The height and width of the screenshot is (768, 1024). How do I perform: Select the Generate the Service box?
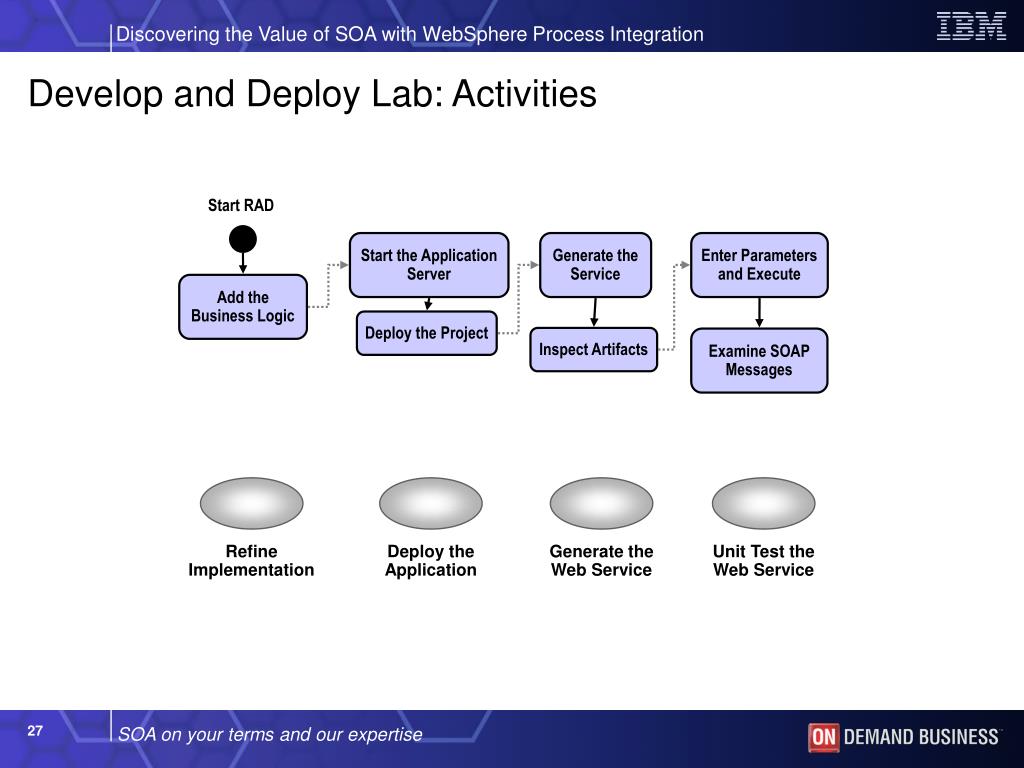click(596, 265)
